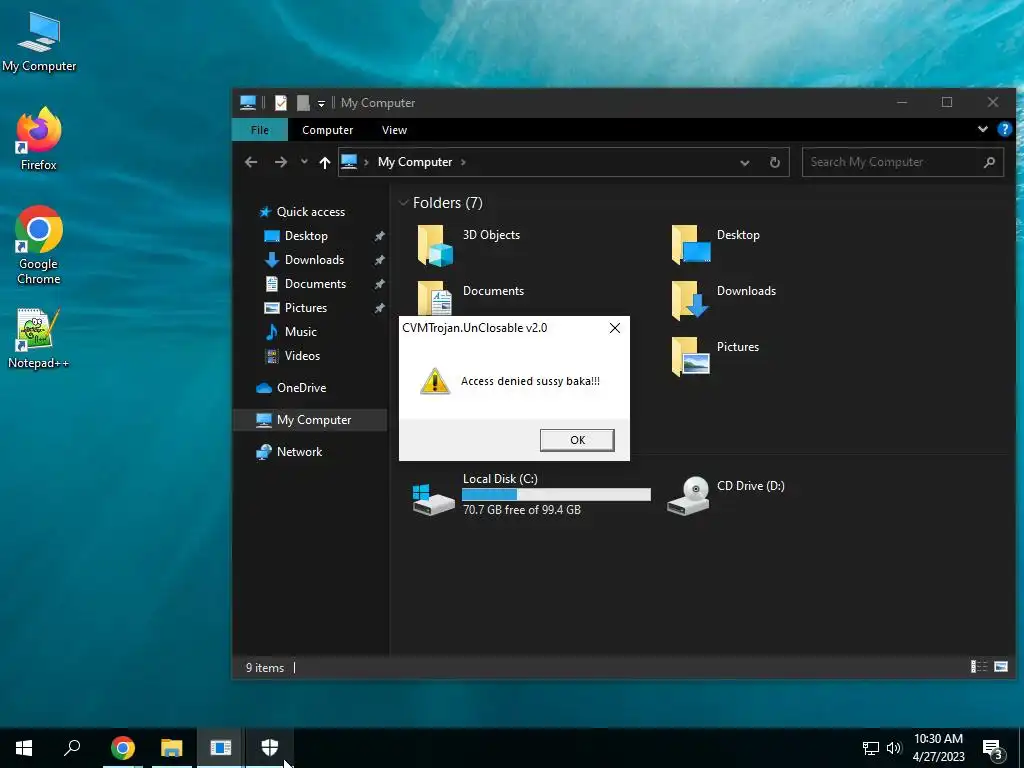Screen dimensions: 1024x768
Task: Click Chrome icon on the taskbar
Action: click(123, 748)
